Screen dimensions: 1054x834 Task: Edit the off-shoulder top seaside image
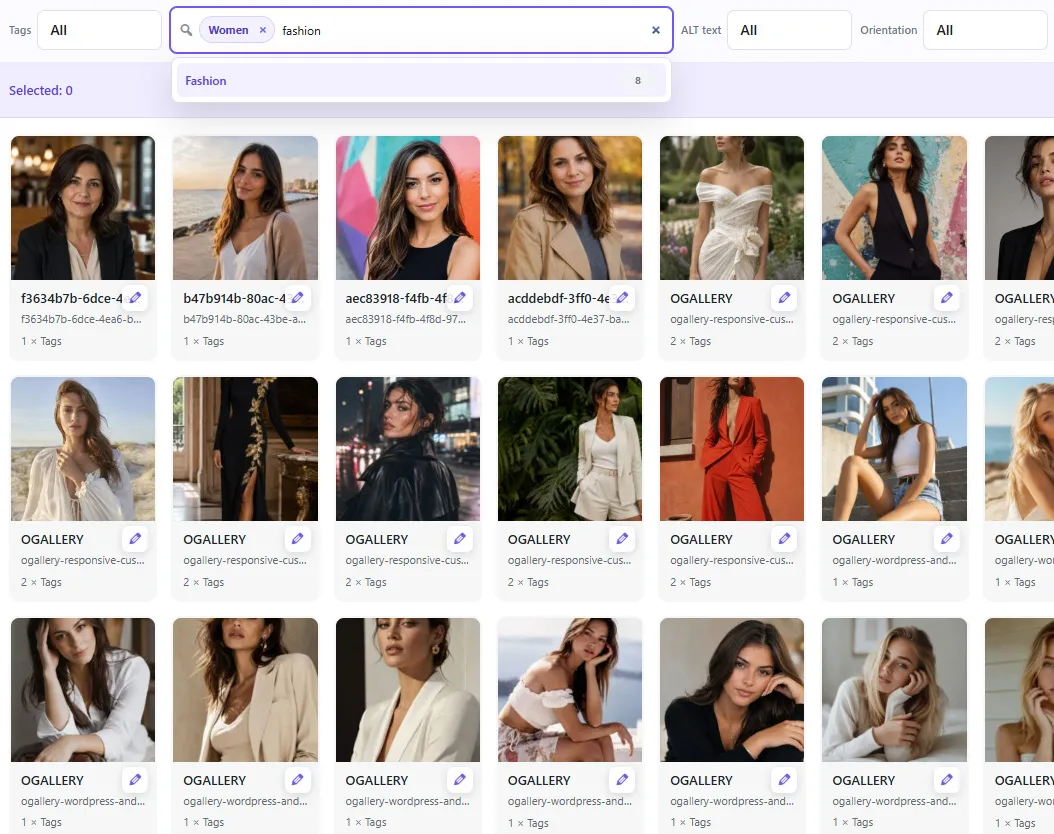tap(622, 780)
